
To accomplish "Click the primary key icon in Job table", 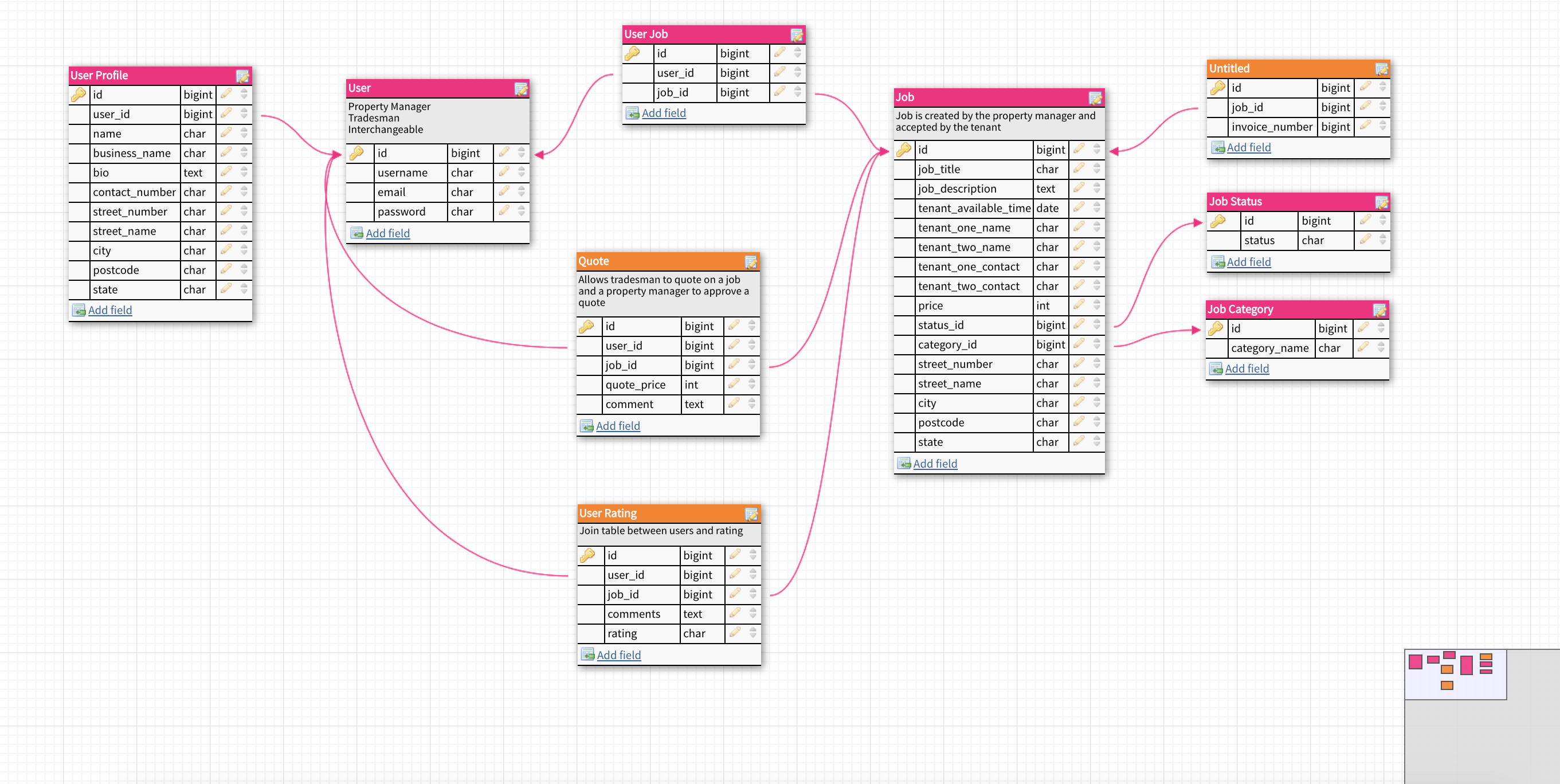I will tap(904, 150).
